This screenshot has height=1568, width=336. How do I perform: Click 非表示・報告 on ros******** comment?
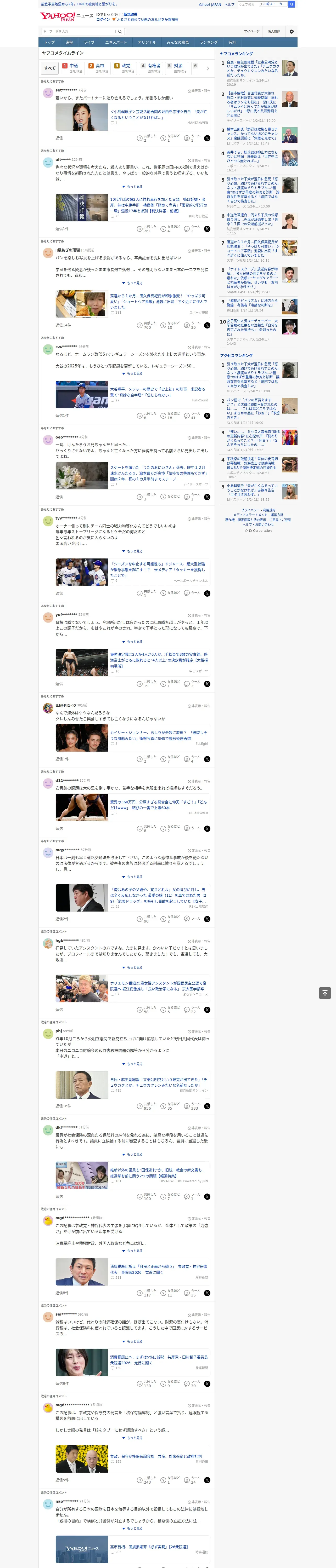coord(199,347)
